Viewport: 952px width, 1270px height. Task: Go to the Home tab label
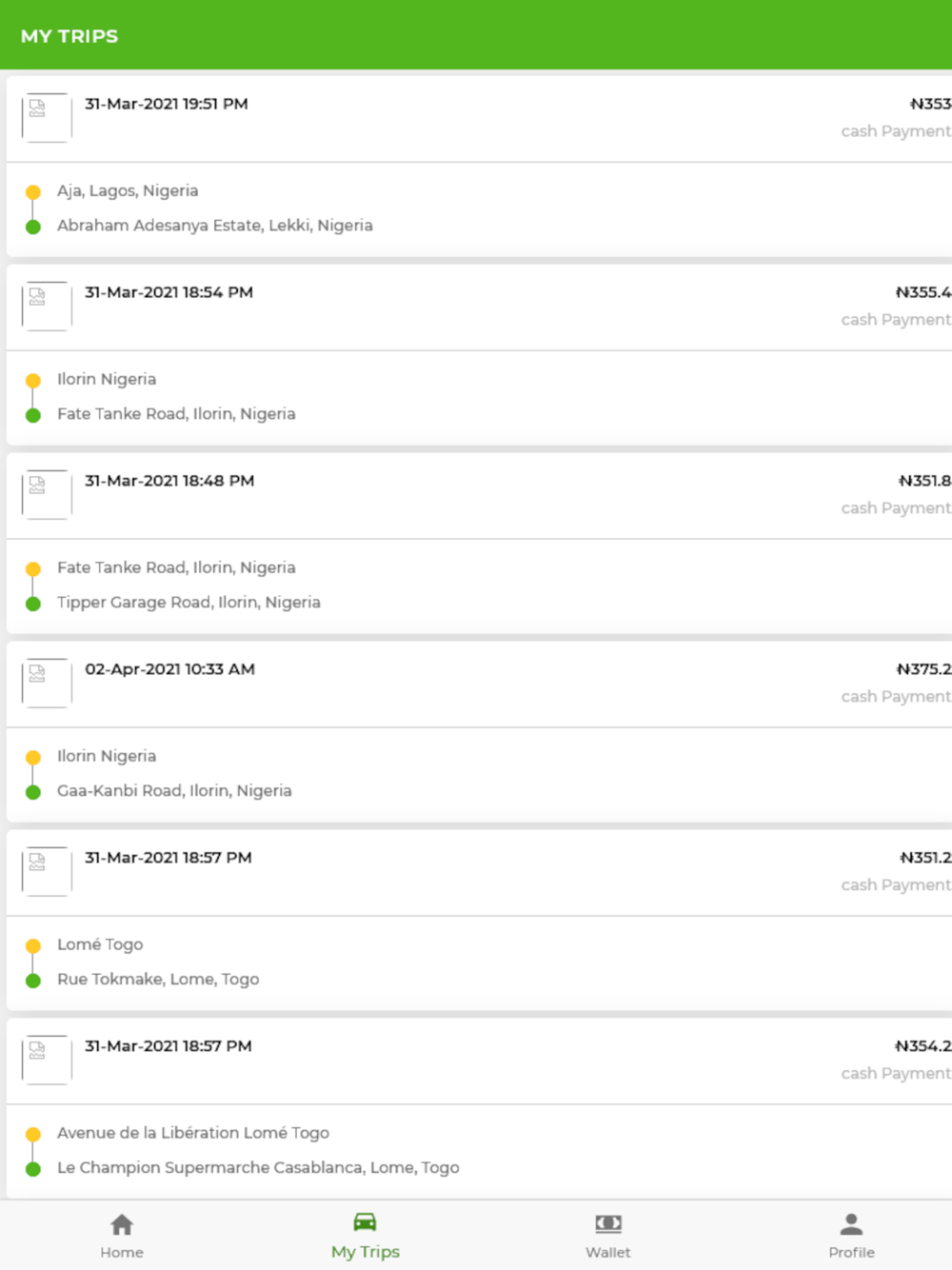[x=122, y=1253]
